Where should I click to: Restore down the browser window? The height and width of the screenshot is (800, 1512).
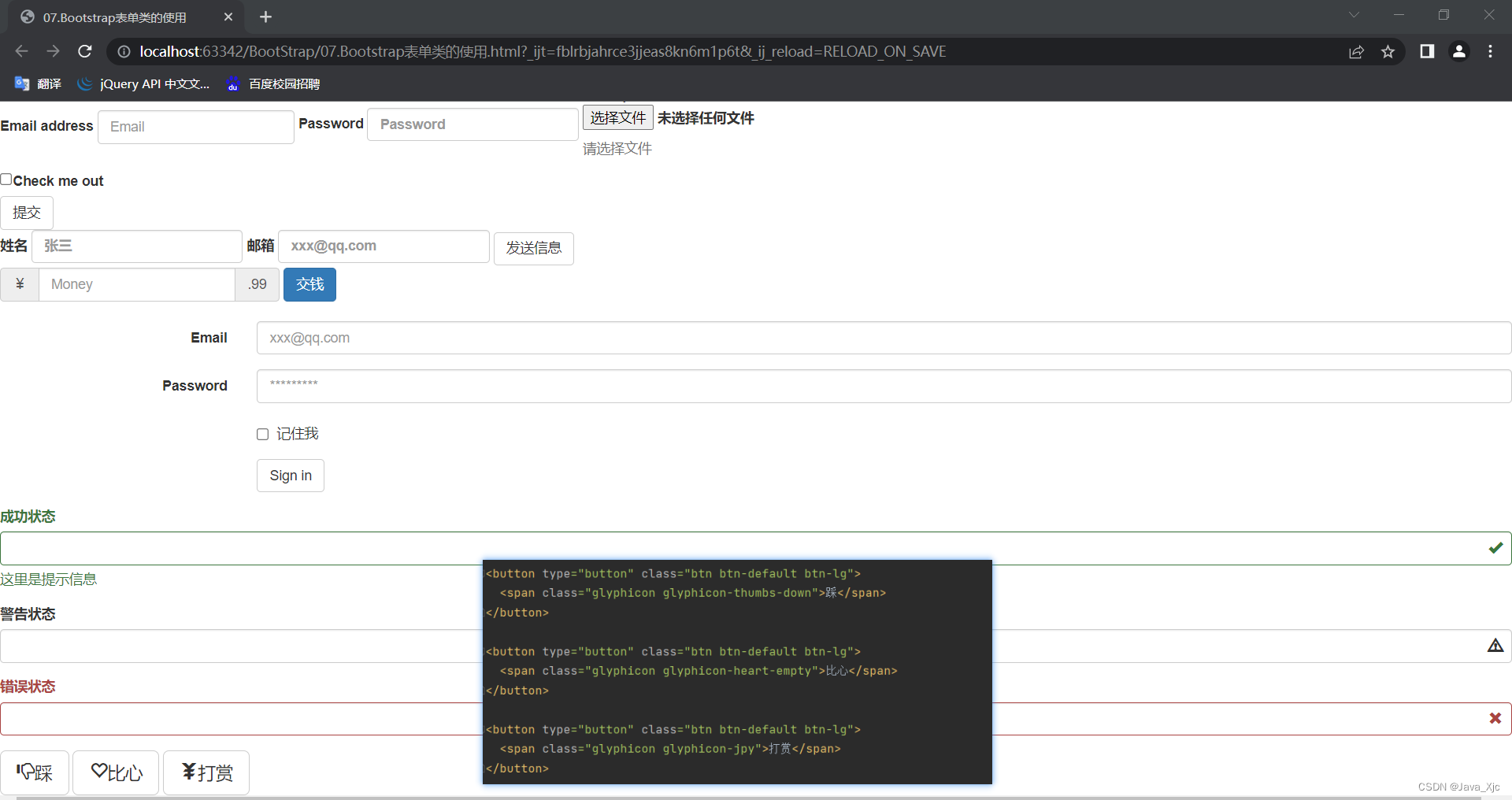[1443, 15]
